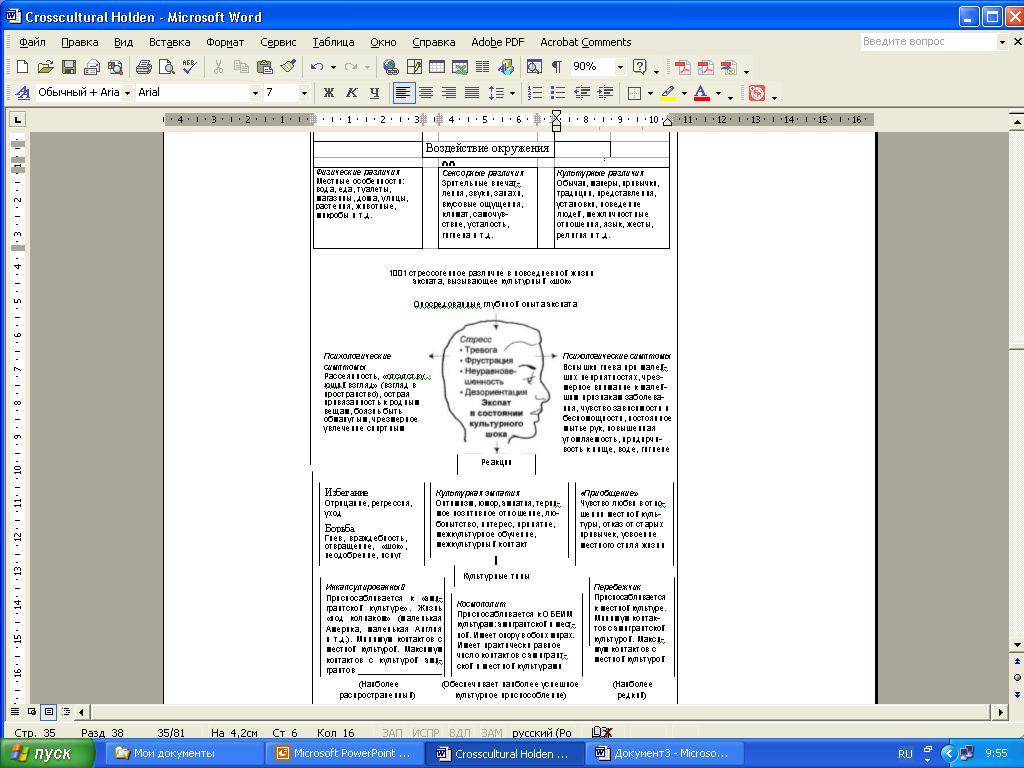Switch to Normal view at bottom left
Image resolution: width=1024 pixels, height=768 pixels.
click(x=15, y=711)
